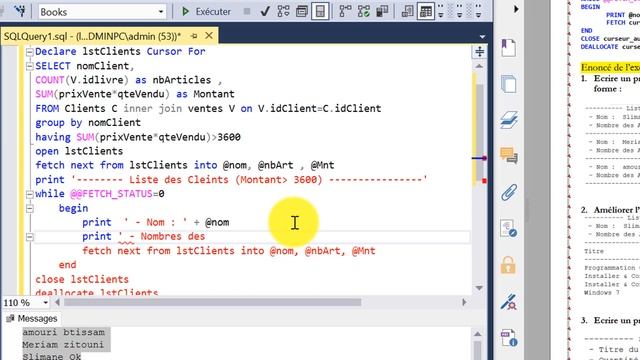
Task: Open the Security lock panel in PDF reader
Action: 508,265
